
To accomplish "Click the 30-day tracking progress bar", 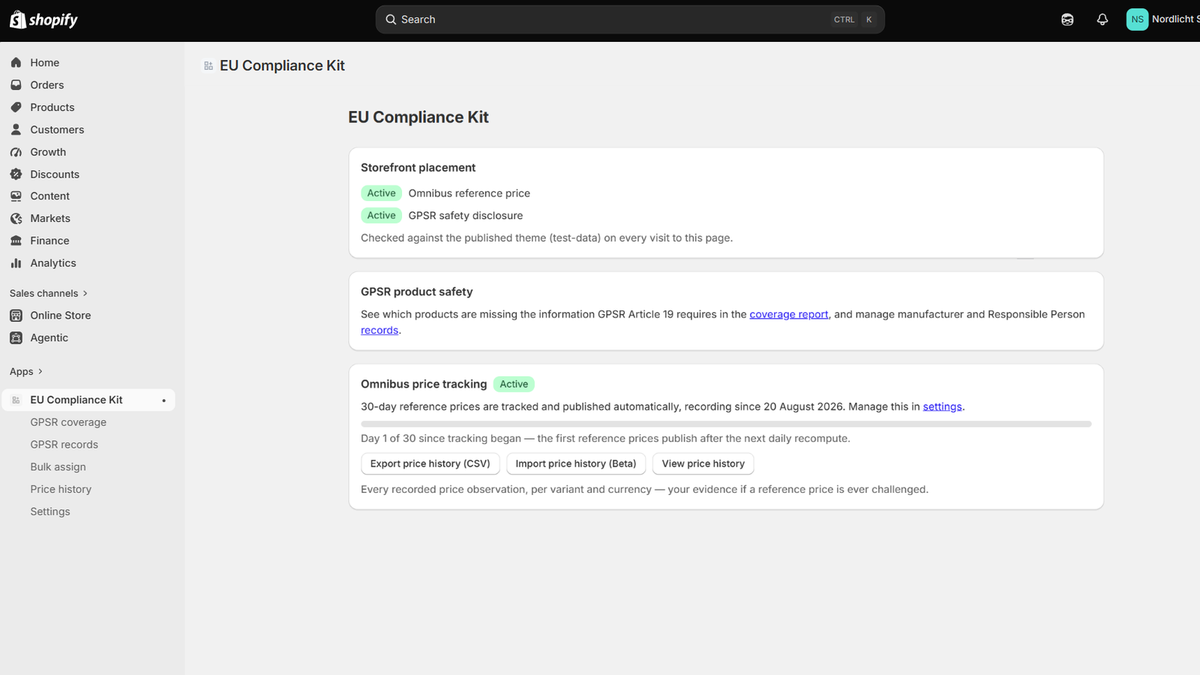I will 726,424.
